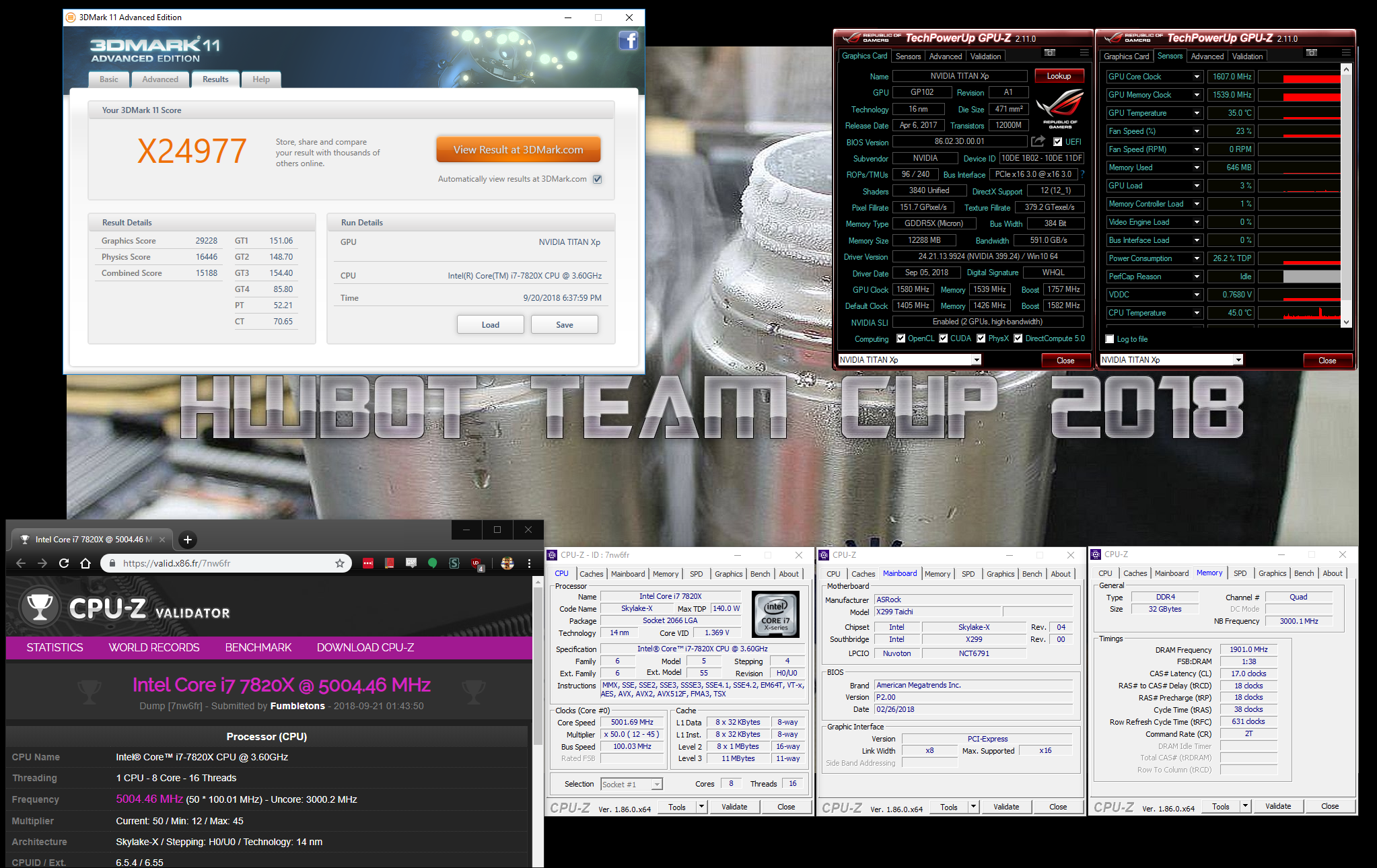The image size is (1377, 868).
Task: Open the Help tab in 3DMark 11
Action: tap(261, 79)
